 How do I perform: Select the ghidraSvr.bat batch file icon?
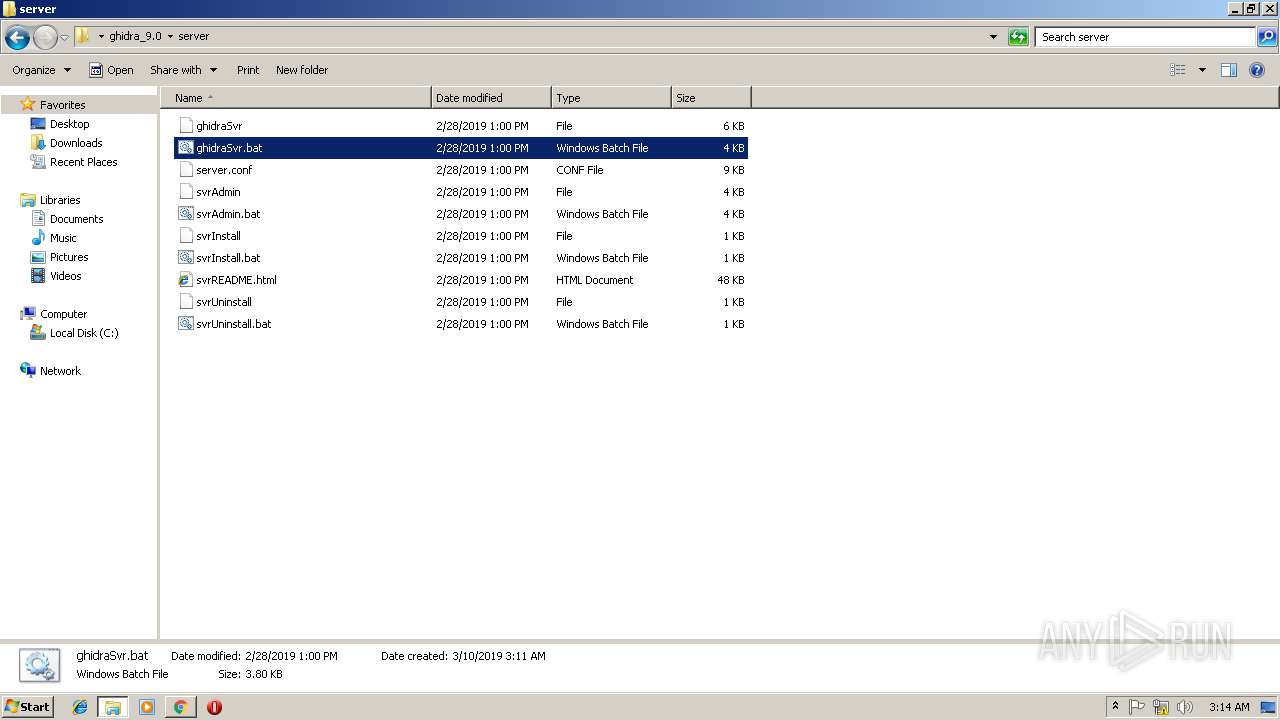pyautogui.click(x=185, y=148)
